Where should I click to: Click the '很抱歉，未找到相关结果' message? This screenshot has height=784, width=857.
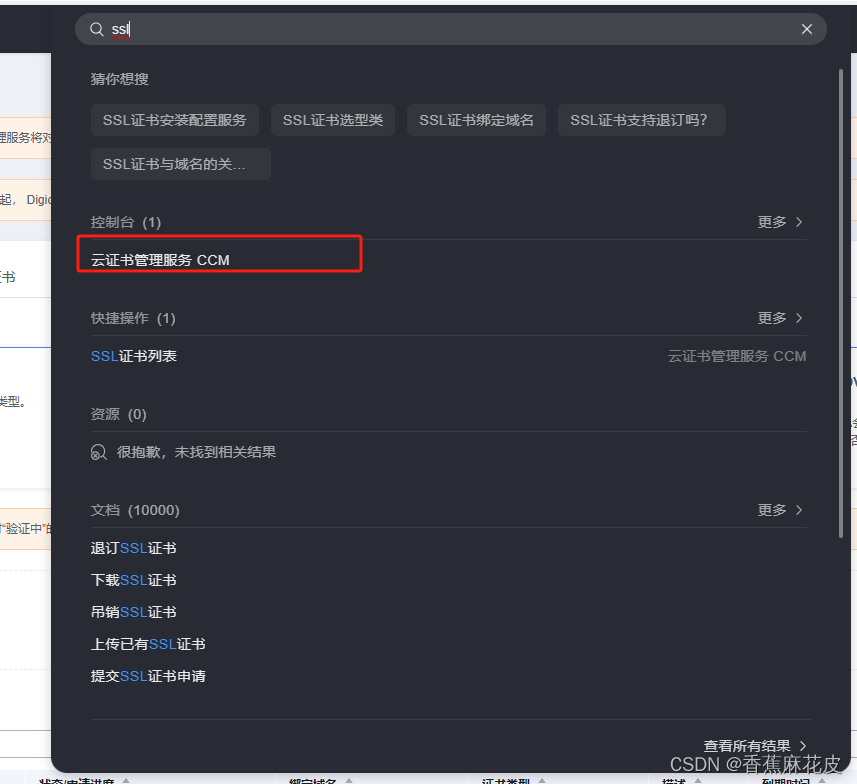(196, 452)
